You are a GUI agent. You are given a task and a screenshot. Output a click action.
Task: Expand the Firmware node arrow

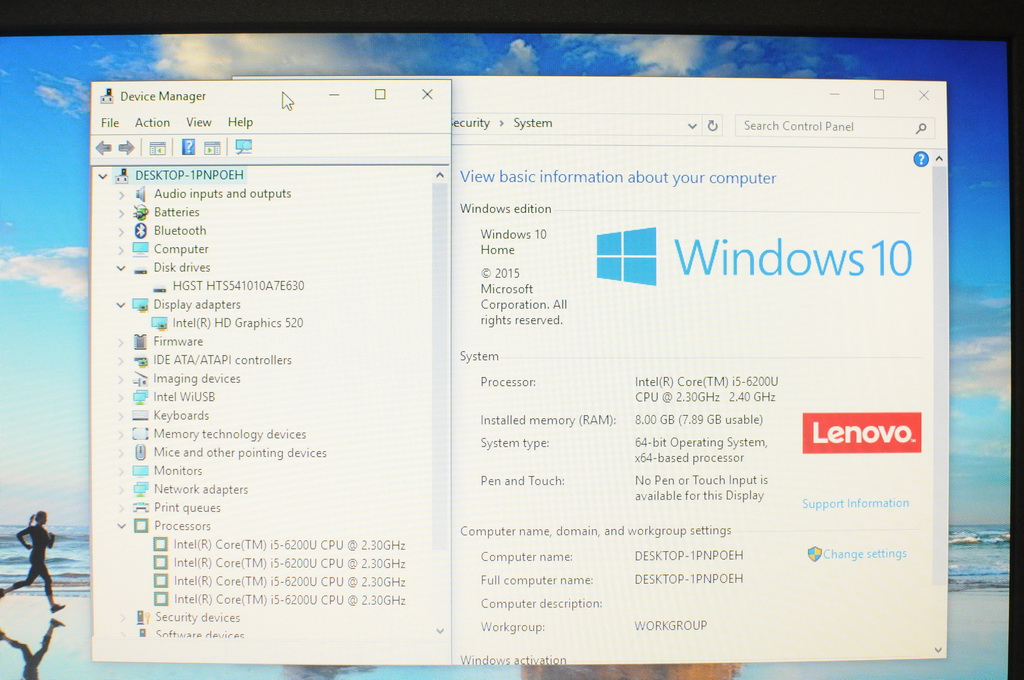pyautogui.click(x=121, y=342)
